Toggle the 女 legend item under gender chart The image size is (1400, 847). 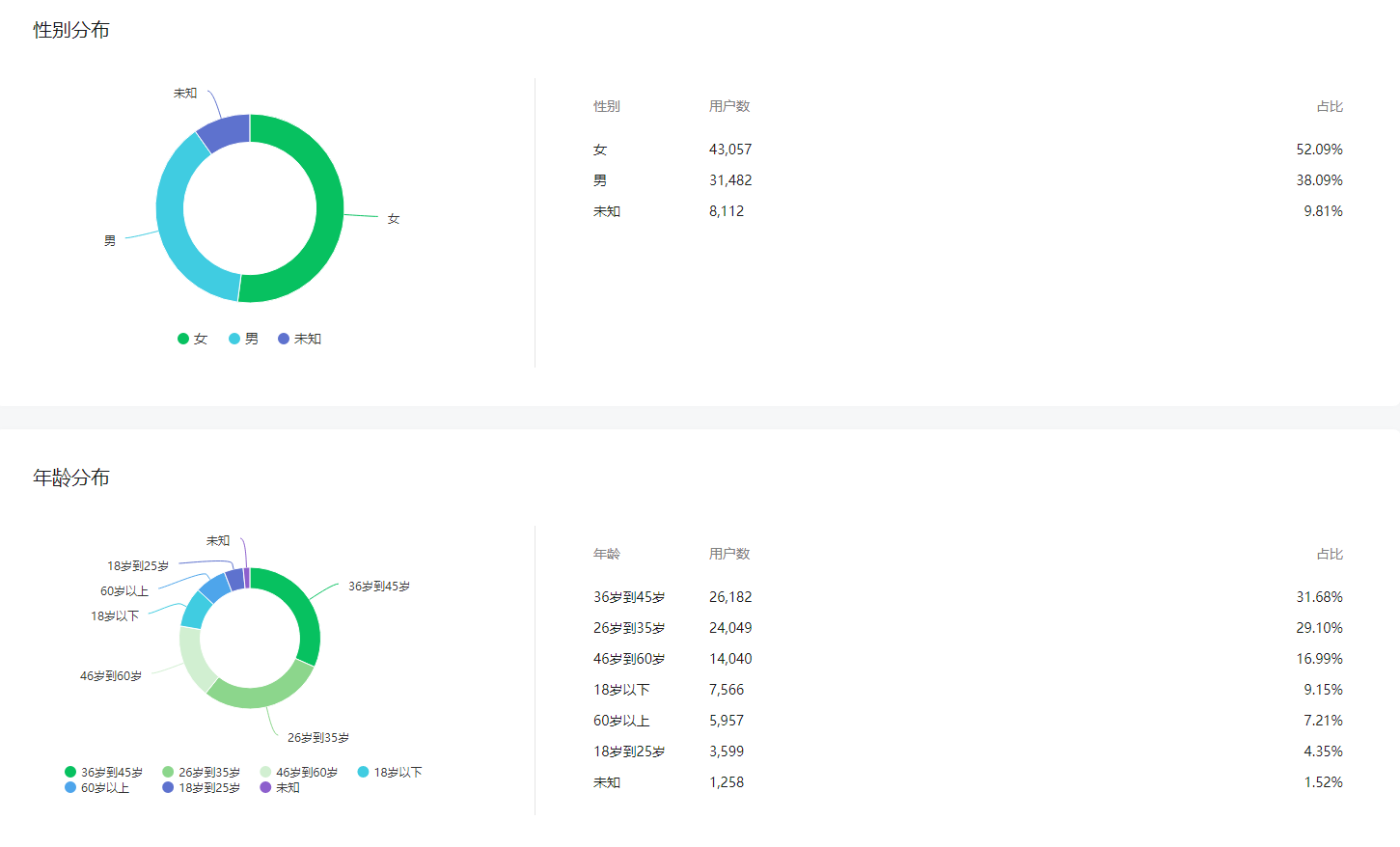click(x=193, y=339)
